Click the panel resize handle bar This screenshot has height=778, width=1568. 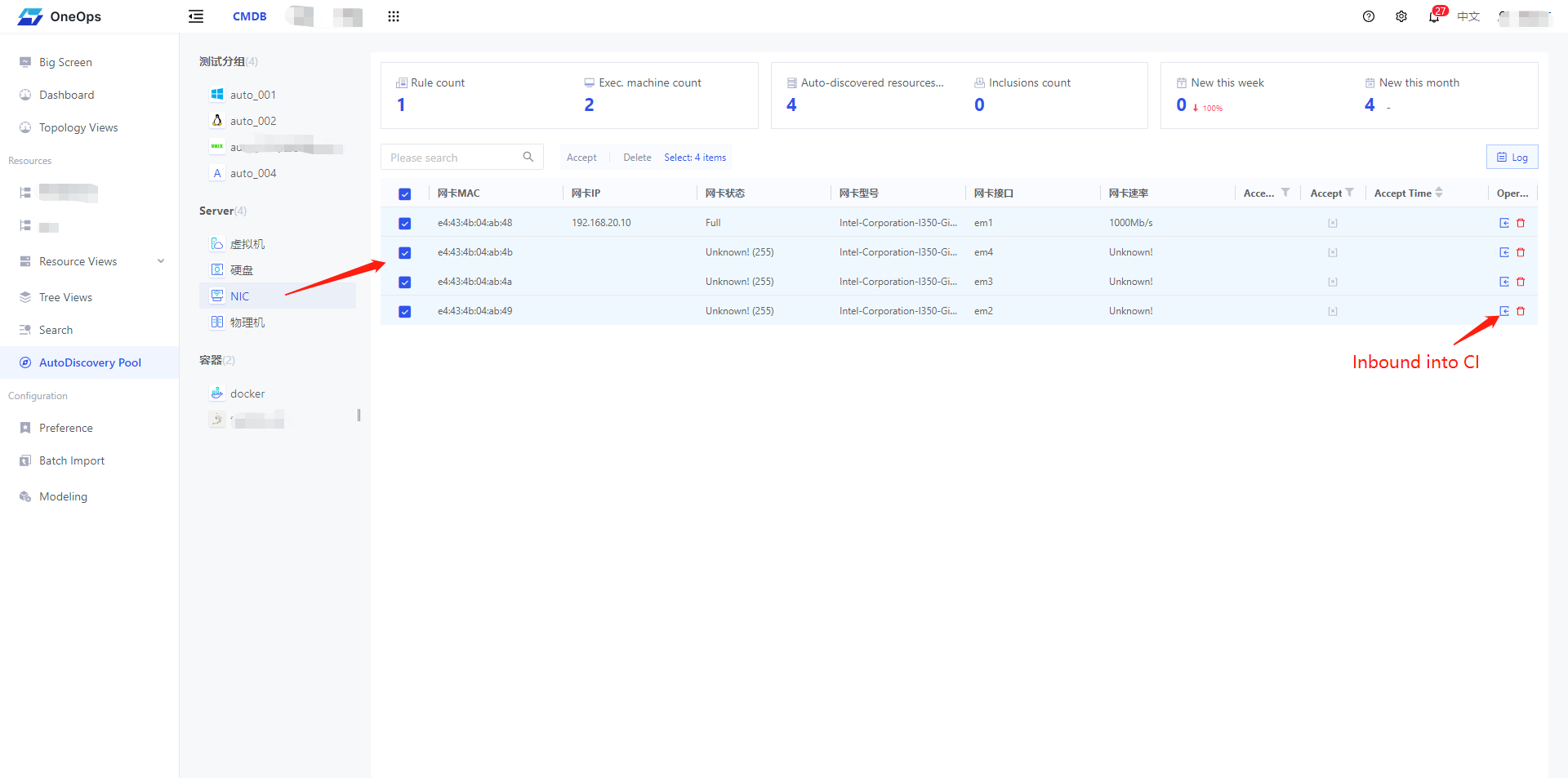[359, 416]
